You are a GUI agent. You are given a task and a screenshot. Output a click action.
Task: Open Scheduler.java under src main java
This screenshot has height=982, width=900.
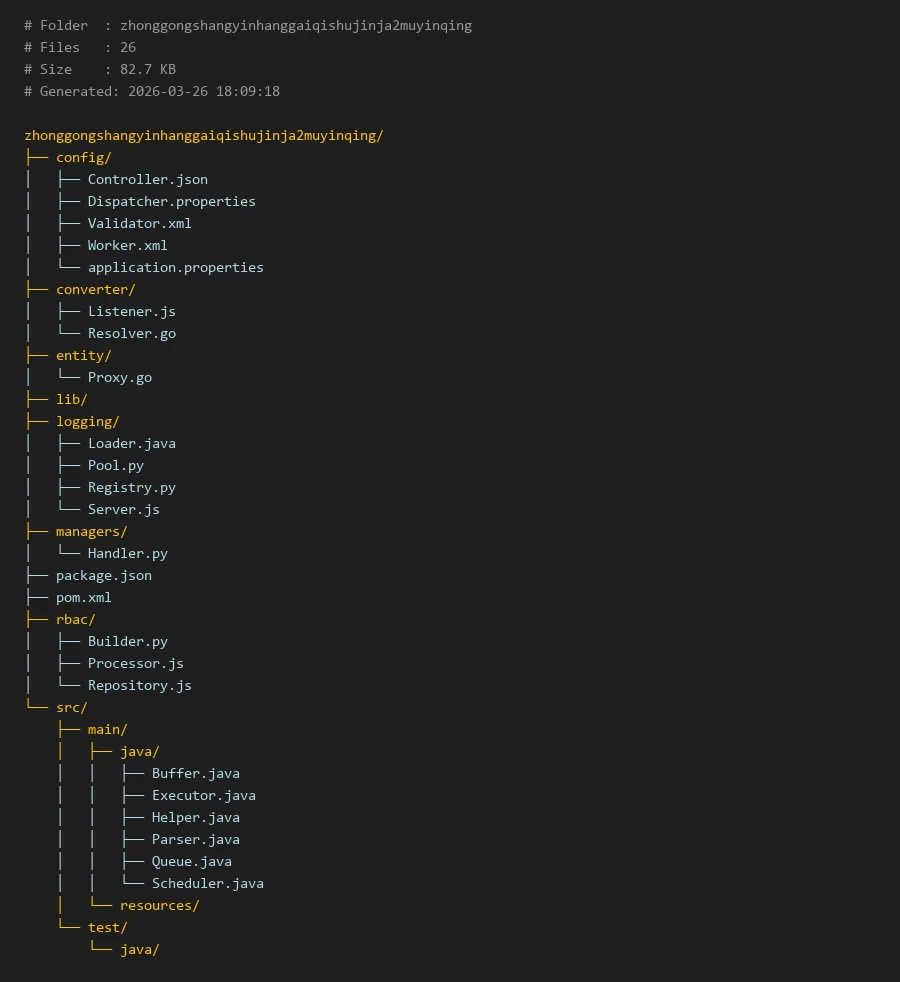tap(207, 883)
